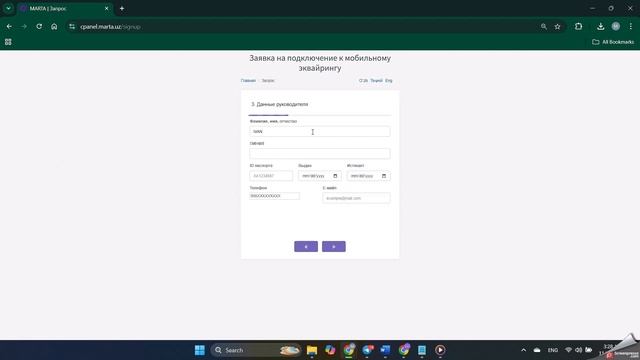Screen dimensions: 640x360
Task: Open the OneDrive cloud tray icon
Action: (x=537, y=350)
